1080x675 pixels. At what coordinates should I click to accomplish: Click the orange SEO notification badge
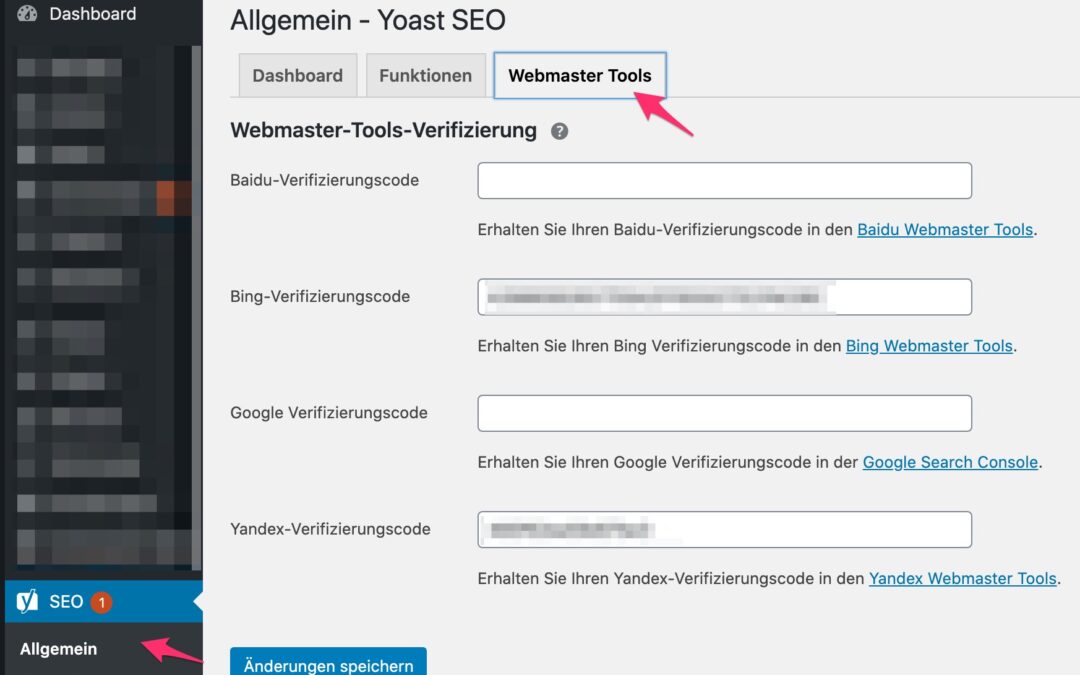click(101, 602)
